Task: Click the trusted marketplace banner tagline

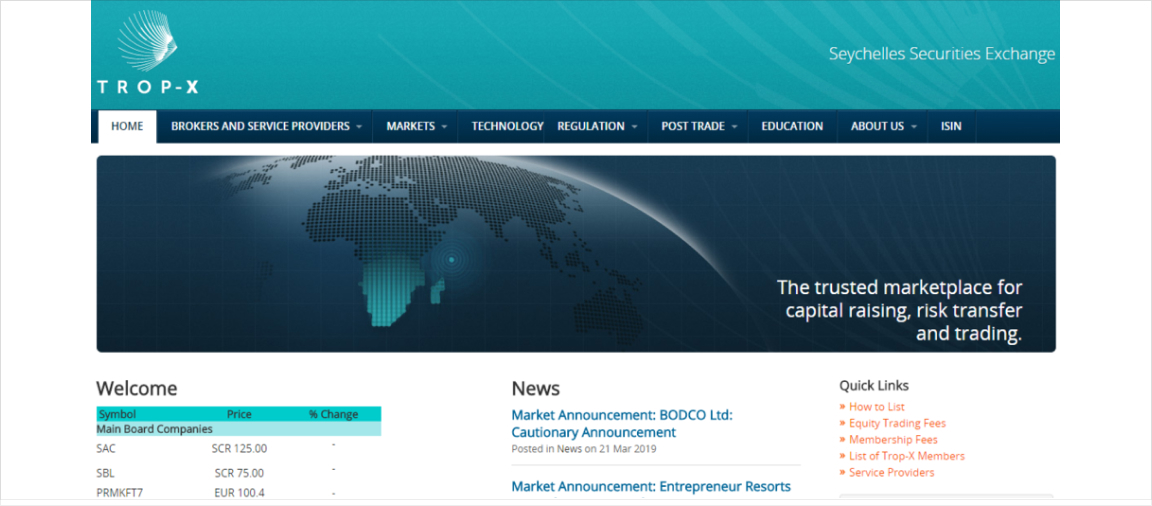Action: (900, 310)
